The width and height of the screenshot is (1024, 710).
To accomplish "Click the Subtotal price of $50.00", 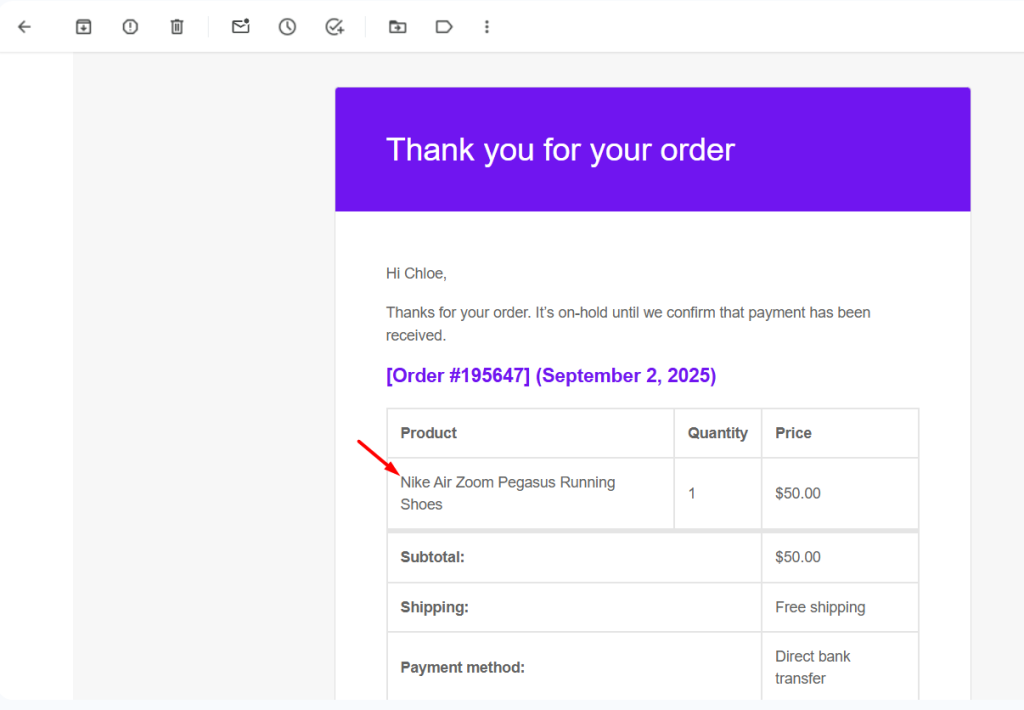I will (x=798, y=557).
